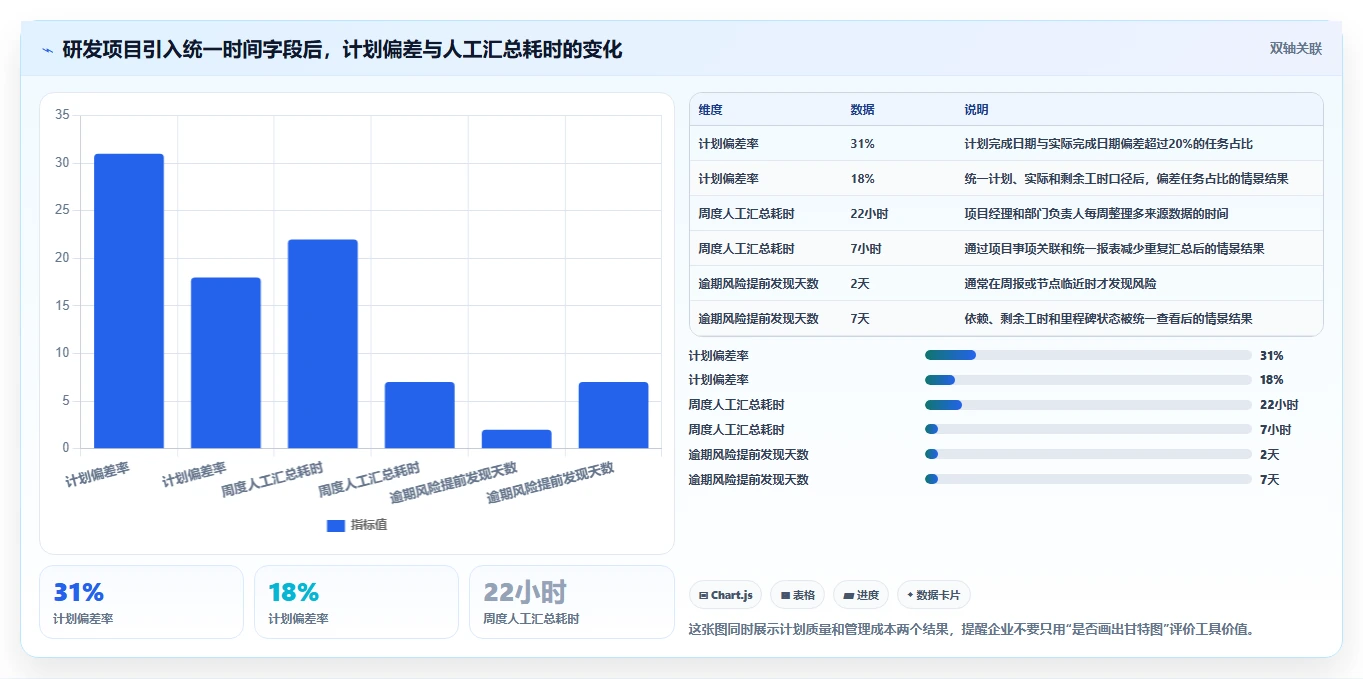Click the shortest chart bar at value 2
This screenshot has height=679, width=1363.
(x=517, y=439)
